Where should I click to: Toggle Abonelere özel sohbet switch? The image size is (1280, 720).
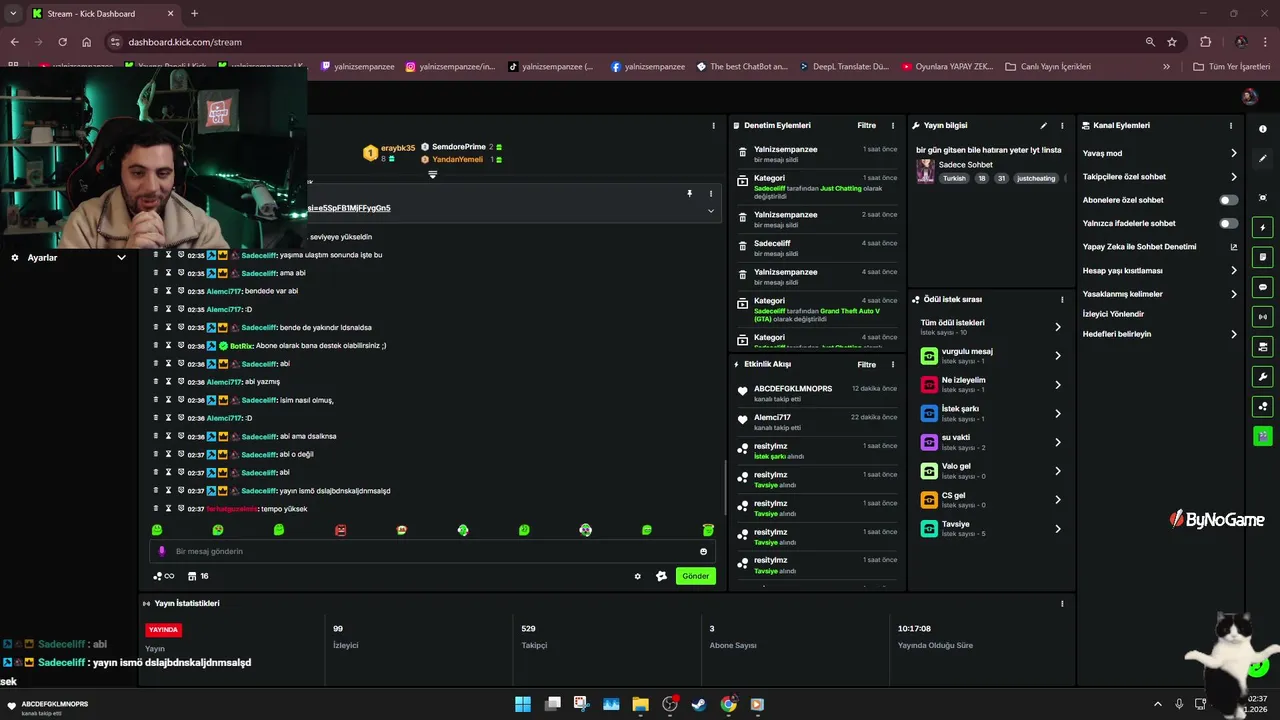[1229, 200]
